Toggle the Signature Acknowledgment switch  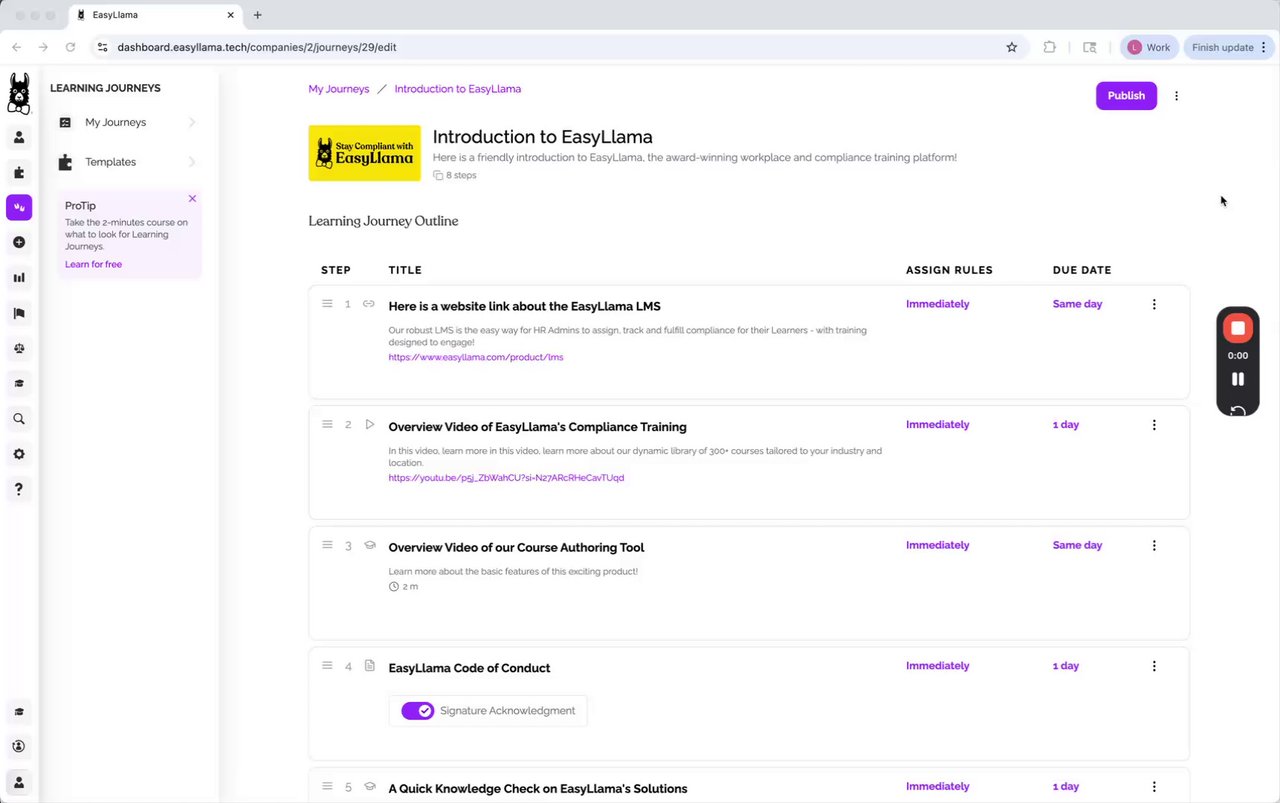tap(417, 711)
